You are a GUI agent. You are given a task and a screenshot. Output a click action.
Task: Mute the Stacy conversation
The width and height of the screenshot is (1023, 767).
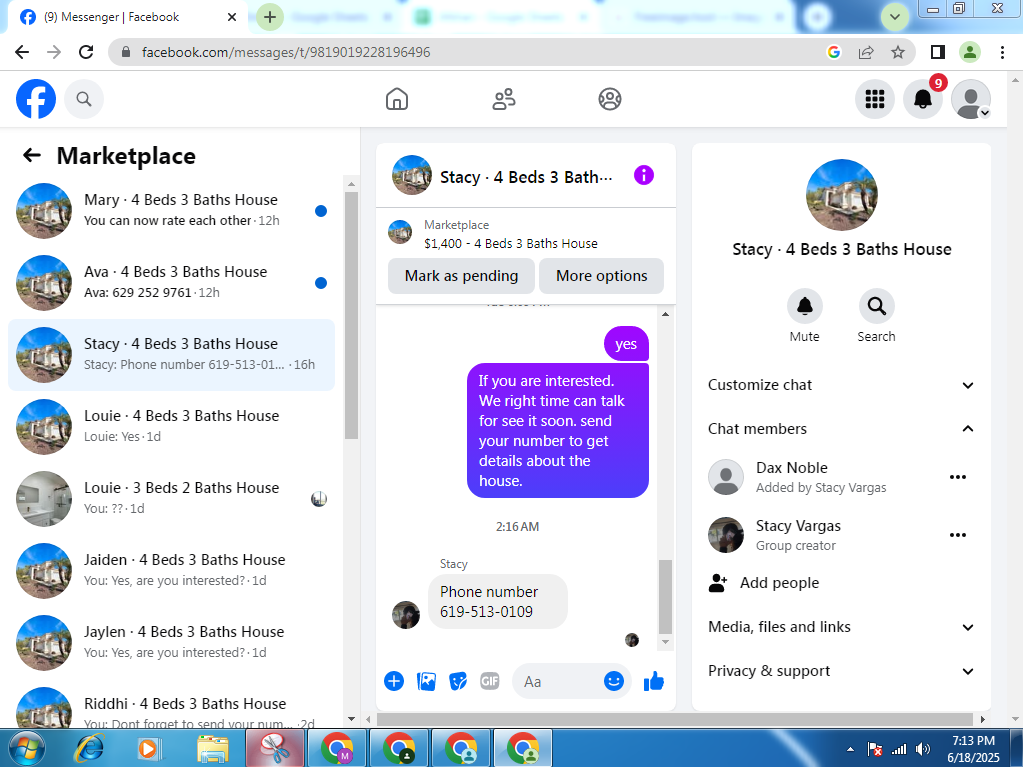pos(804,306)
